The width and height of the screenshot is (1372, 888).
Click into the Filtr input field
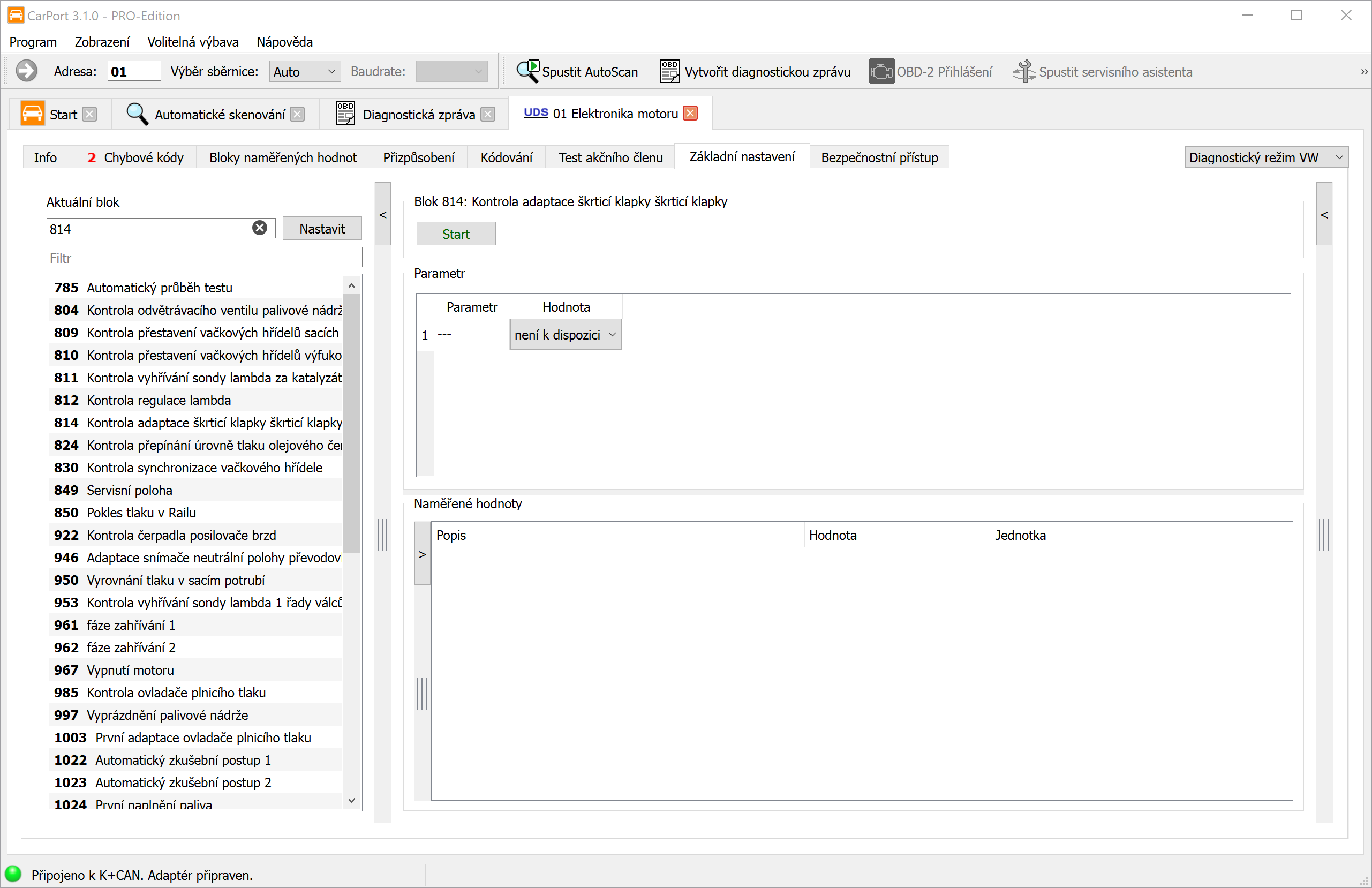[204, 258]
